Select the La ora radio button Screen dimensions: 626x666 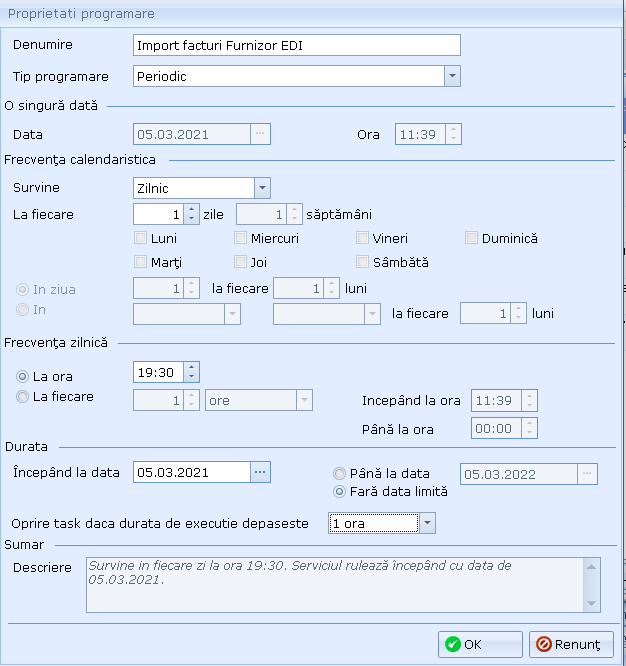tap(22, 376)
